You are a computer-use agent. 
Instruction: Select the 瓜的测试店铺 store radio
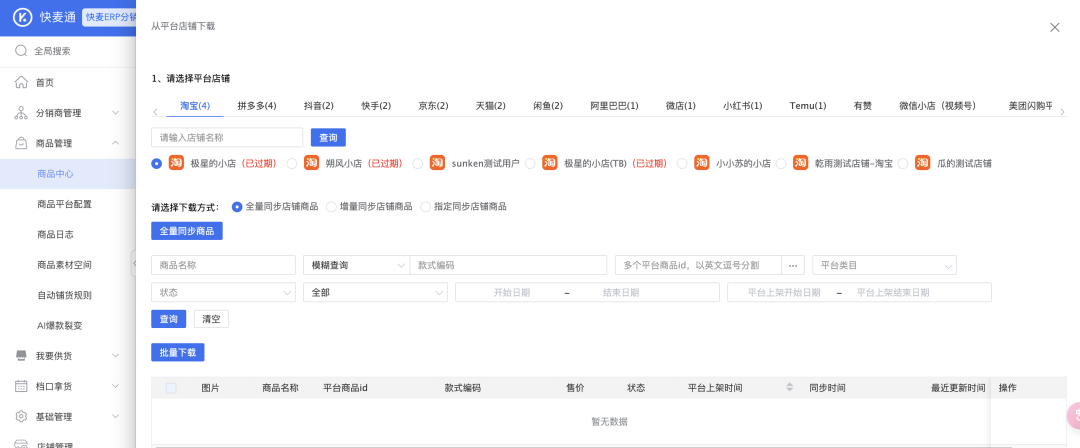tap(902, 164)
